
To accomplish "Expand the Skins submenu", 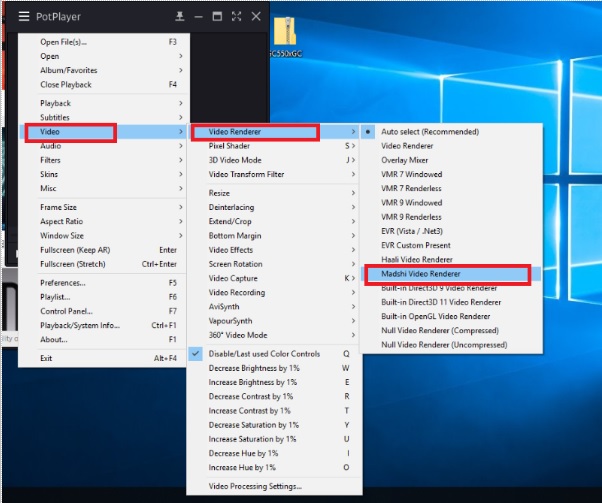I will pyautogui.click(x=104, y=174).
